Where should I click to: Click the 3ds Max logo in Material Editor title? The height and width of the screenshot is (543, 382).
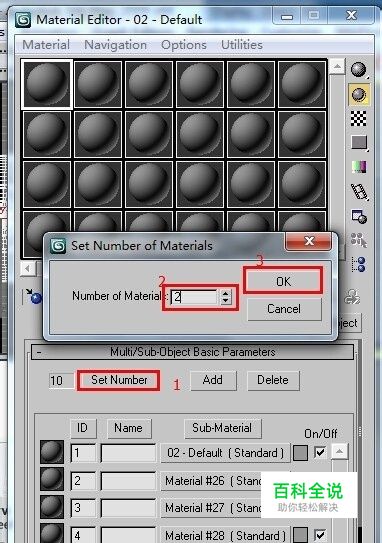click(x=23, y=20)
